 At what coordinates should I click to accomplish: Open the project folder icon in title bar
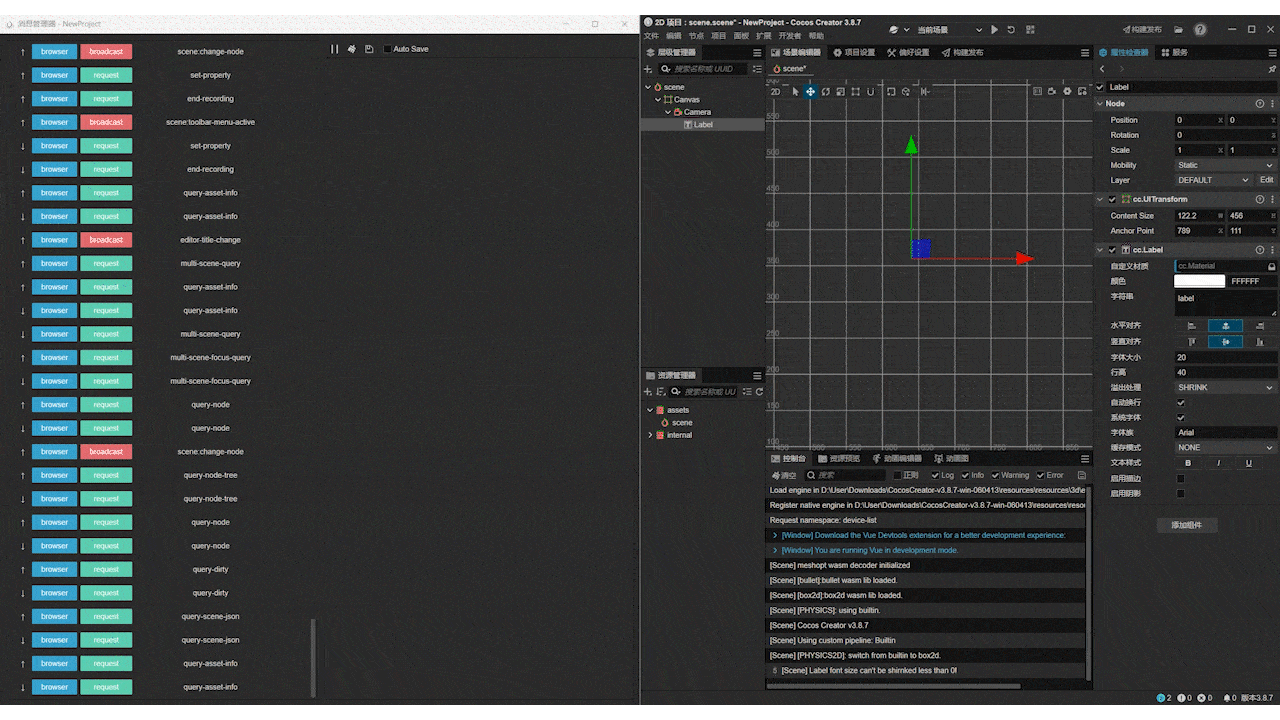tap(1179, 30)
